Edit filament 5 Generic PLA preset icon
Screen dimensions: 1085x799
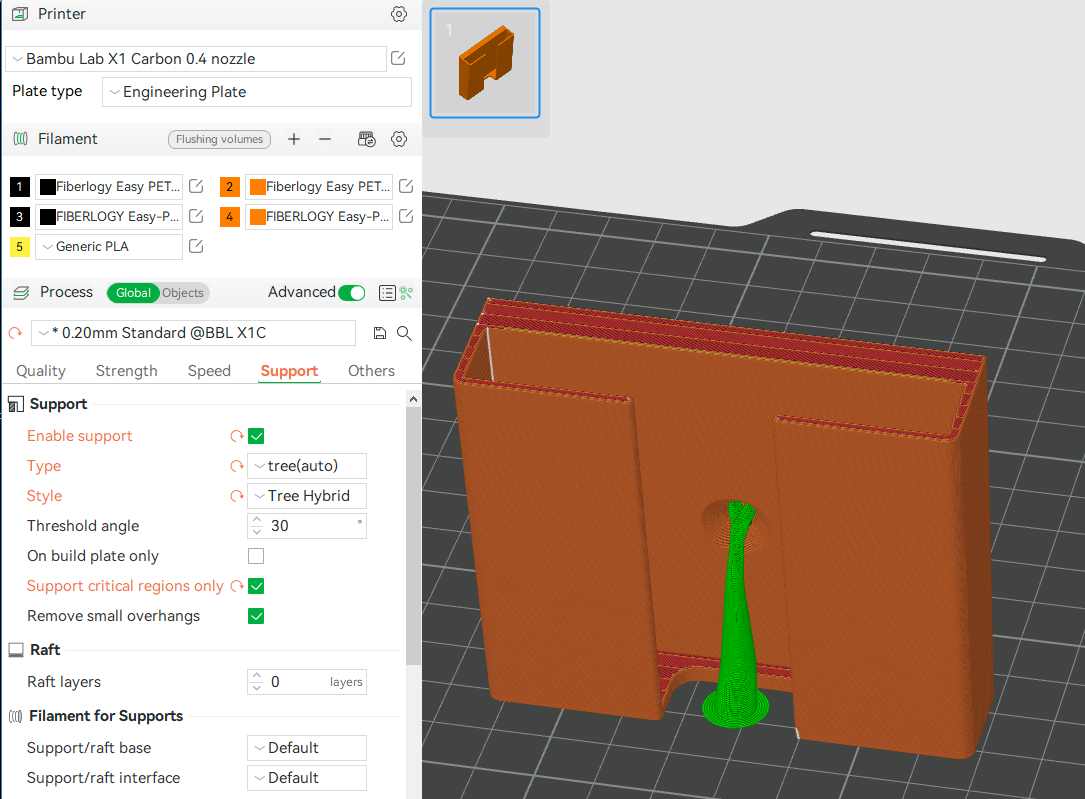pos(197,246)
